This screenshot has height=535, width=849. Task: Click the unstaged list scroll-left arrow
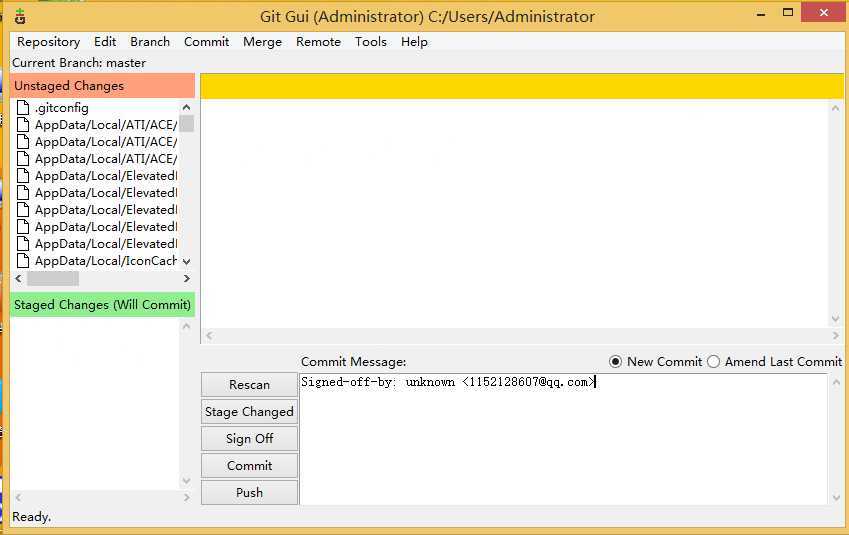(18, 278)
